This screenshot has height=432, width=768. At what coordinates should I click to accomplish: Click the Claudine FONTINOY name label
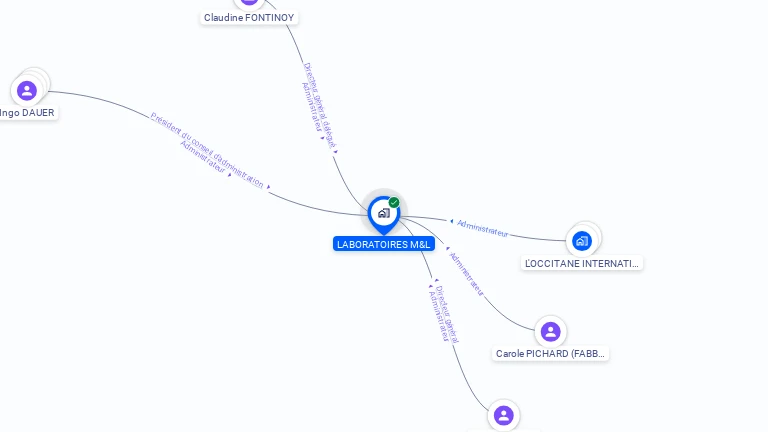[249, 18]
